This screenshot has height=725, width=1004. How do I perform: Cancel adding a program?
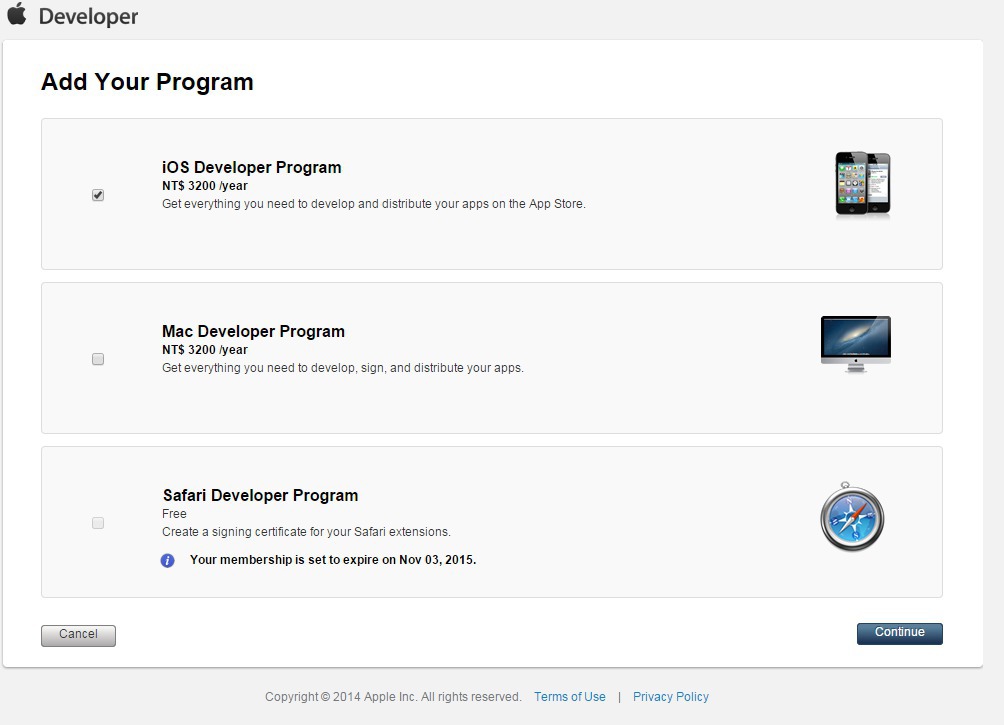78,635
